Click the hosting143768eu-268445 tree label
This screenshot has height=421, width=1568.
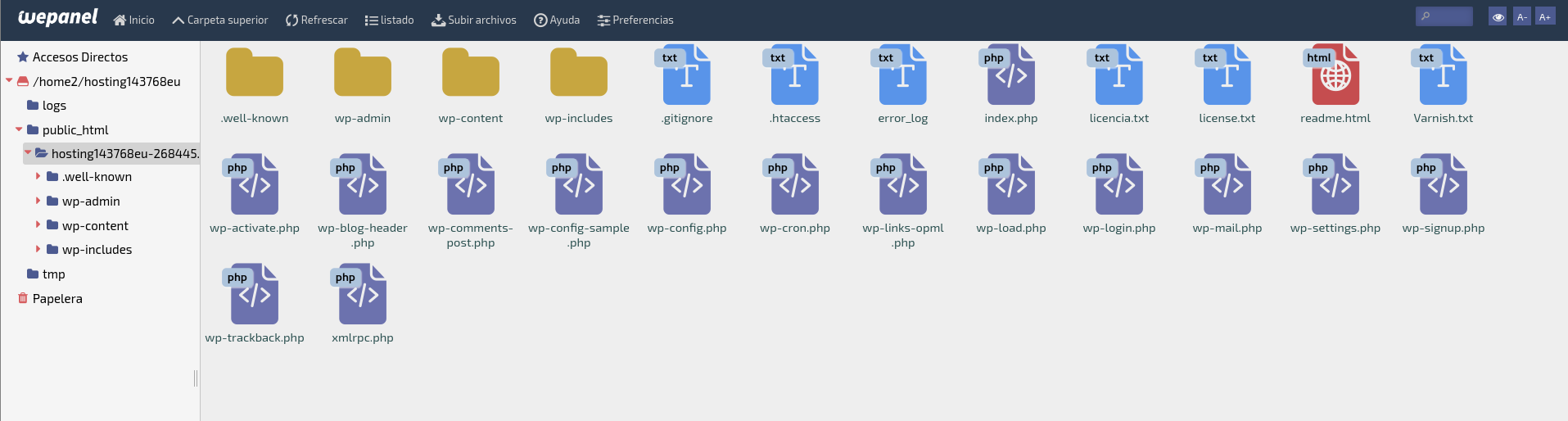125,153
